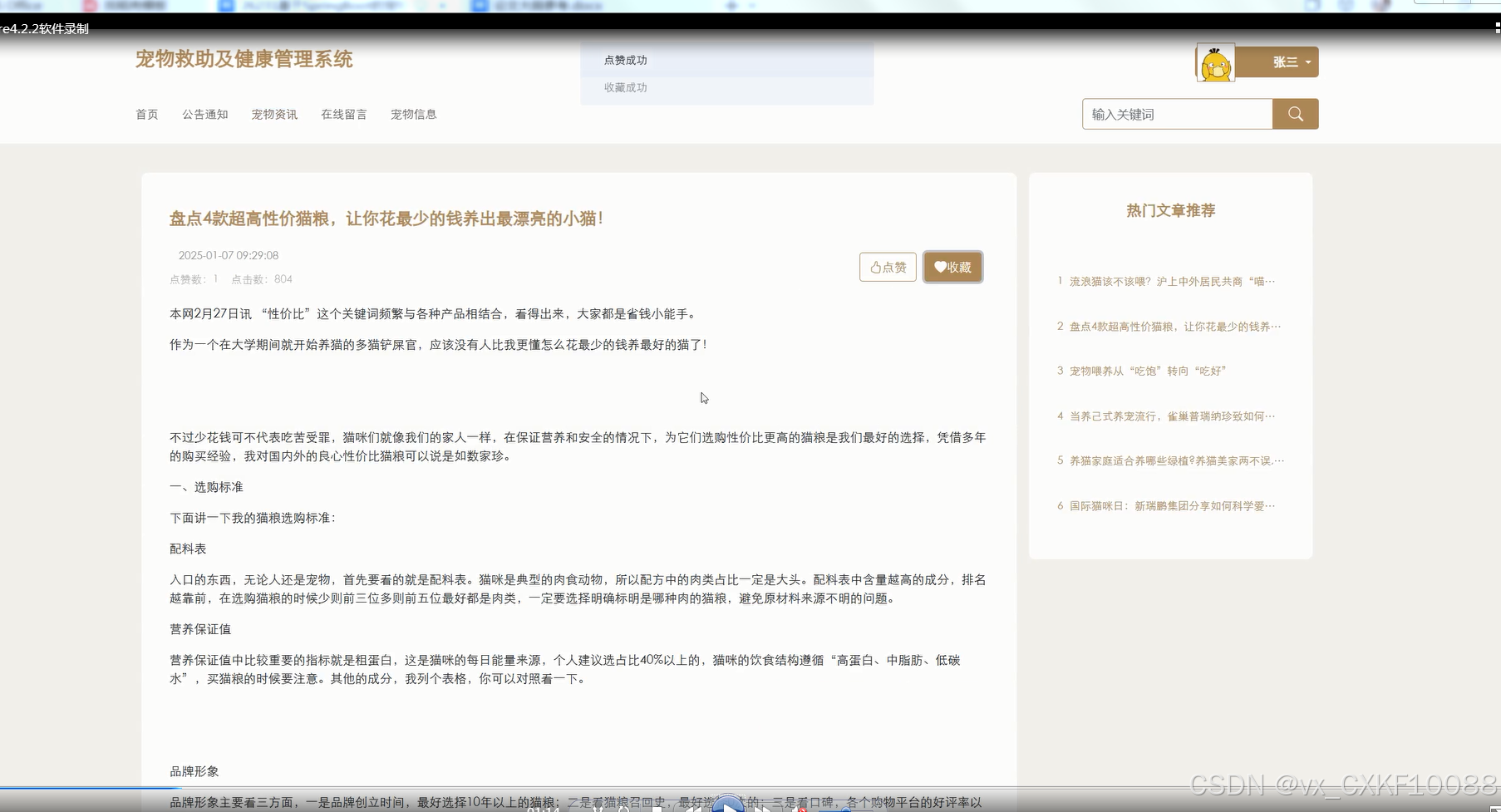Click the 营养保证值 subheading
1501x812 pixels.
coord(200,629)
